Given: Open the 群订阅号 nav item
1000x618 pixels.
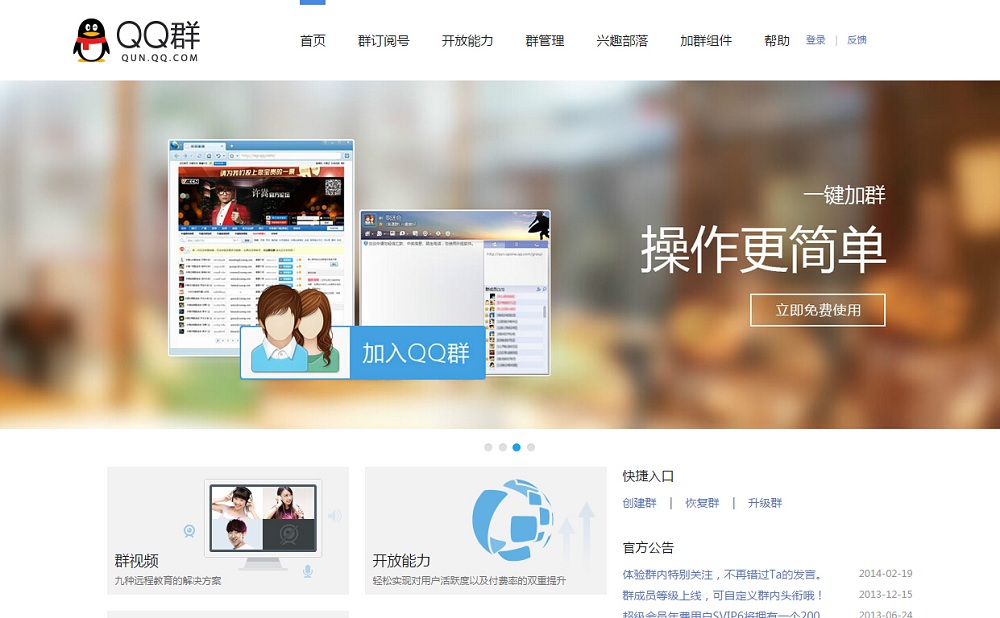Looking at the screenshot, I should tap(383, 41).
